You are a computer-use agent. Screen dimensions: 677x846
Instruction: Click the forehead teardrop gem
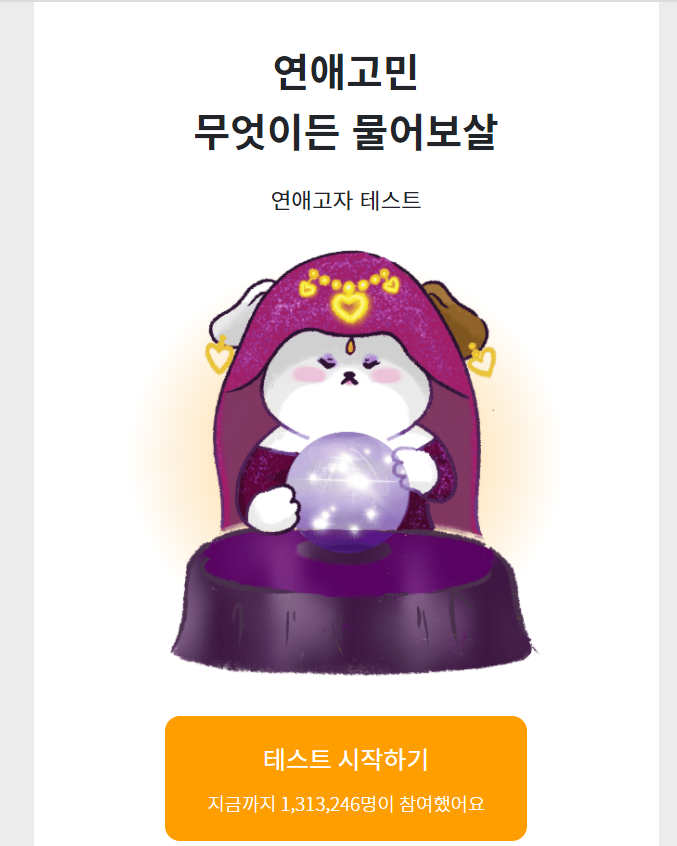point(351,346)
